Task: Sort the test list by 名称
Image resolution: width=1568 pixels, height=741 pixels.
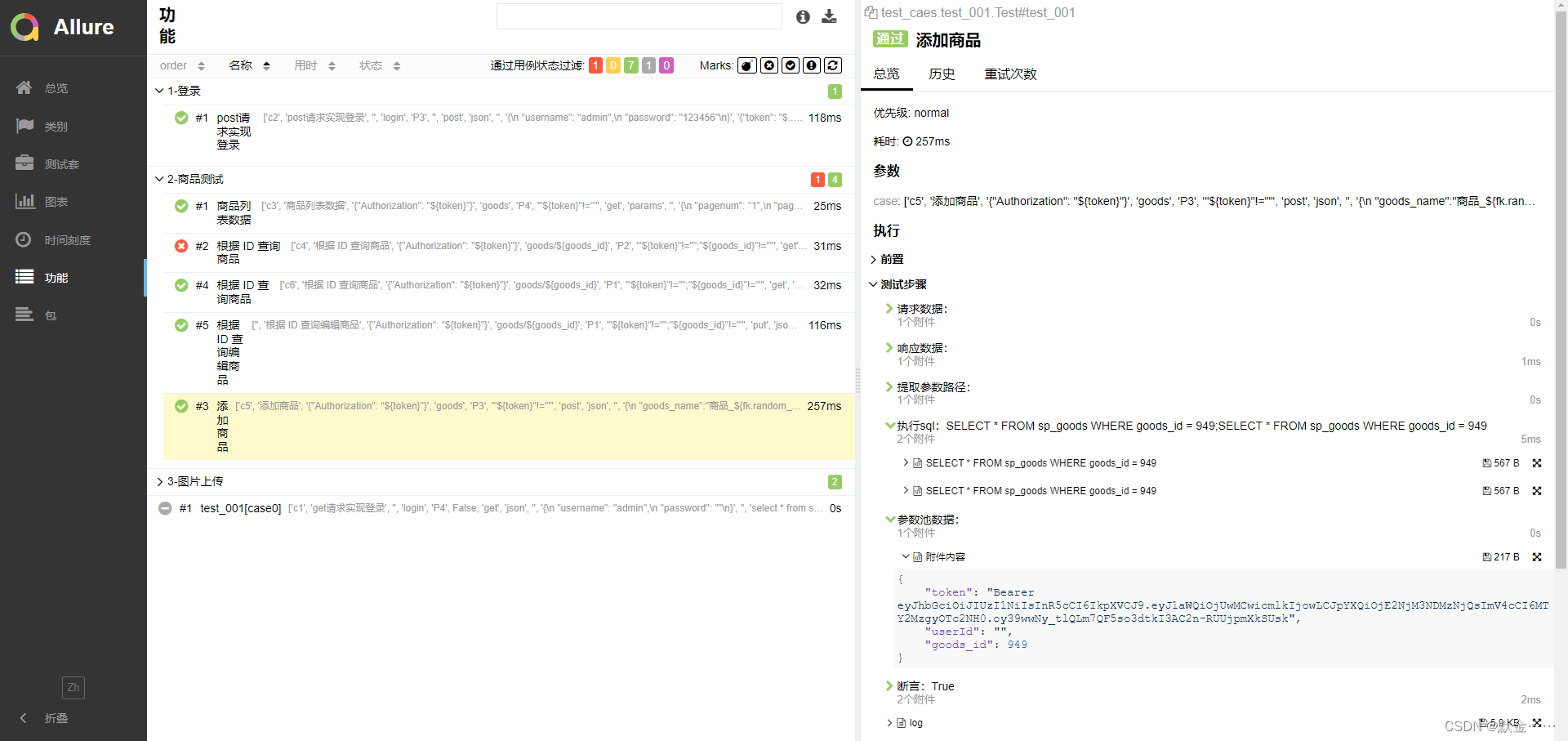Action: click(249, 65)
